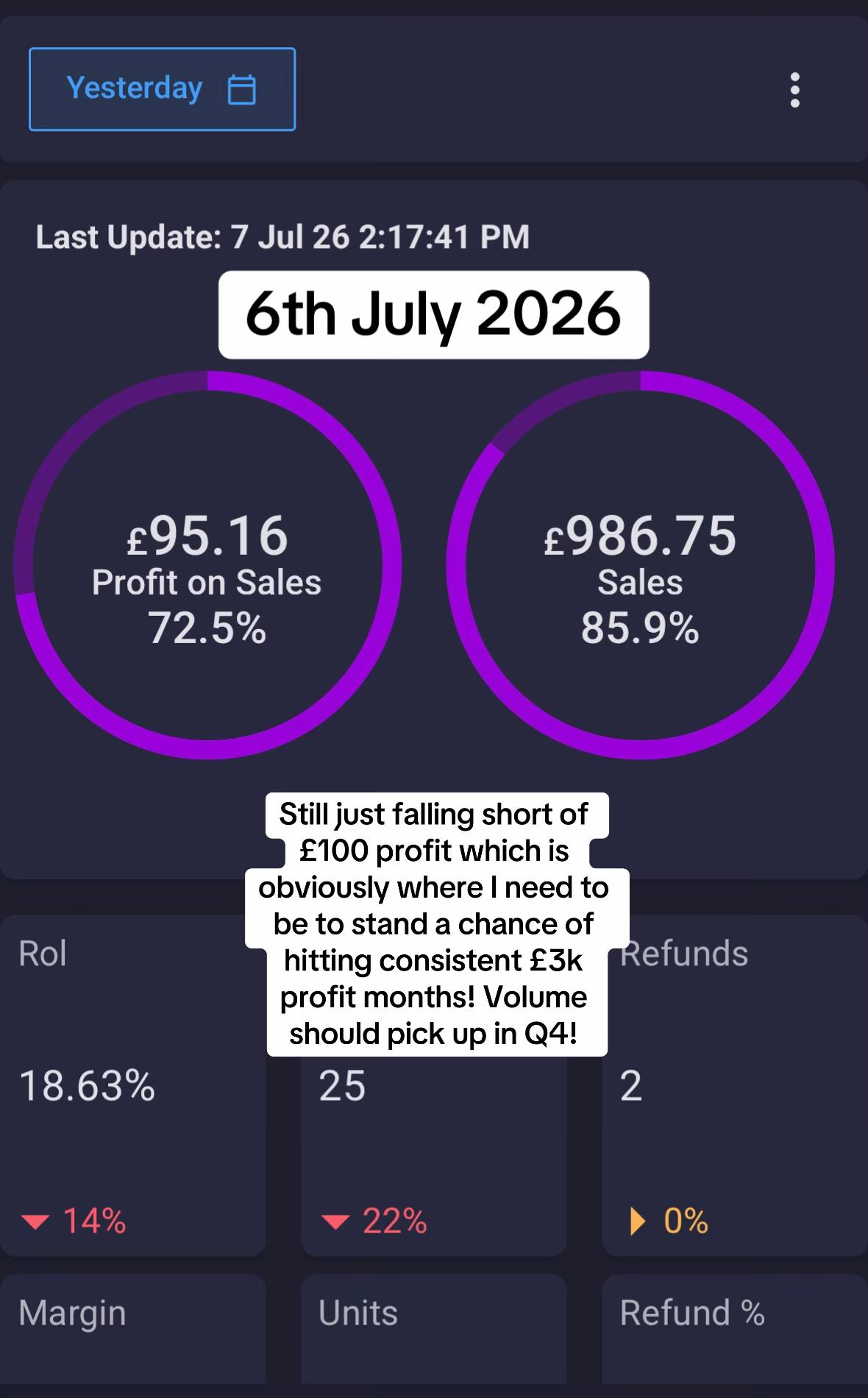Select the card showing value 25
The height and width of the screenshot is (1398, 868).
[434, 1085]
